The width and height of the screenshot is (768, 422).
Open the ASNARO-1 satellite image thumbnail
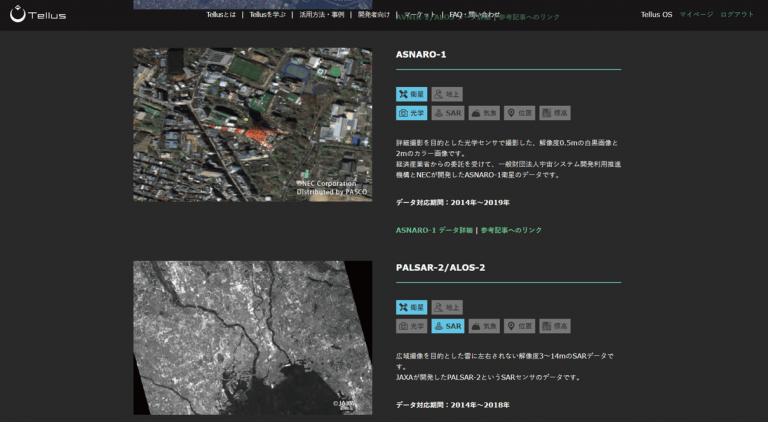point(253,124)
